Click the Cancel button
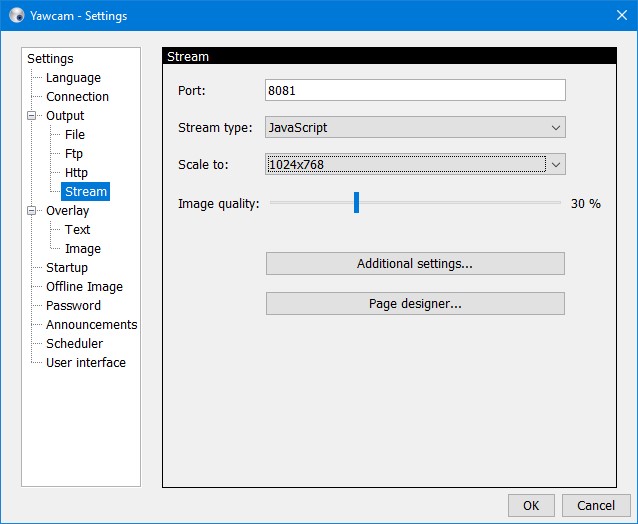This screenshot has width=638, height=524. 596,505
